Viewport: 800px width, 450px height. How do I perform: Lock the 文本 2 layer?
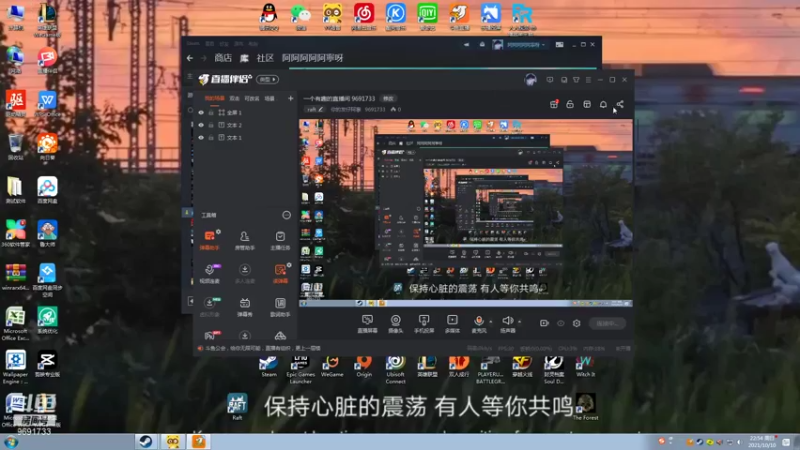click(x=211, y=125)
